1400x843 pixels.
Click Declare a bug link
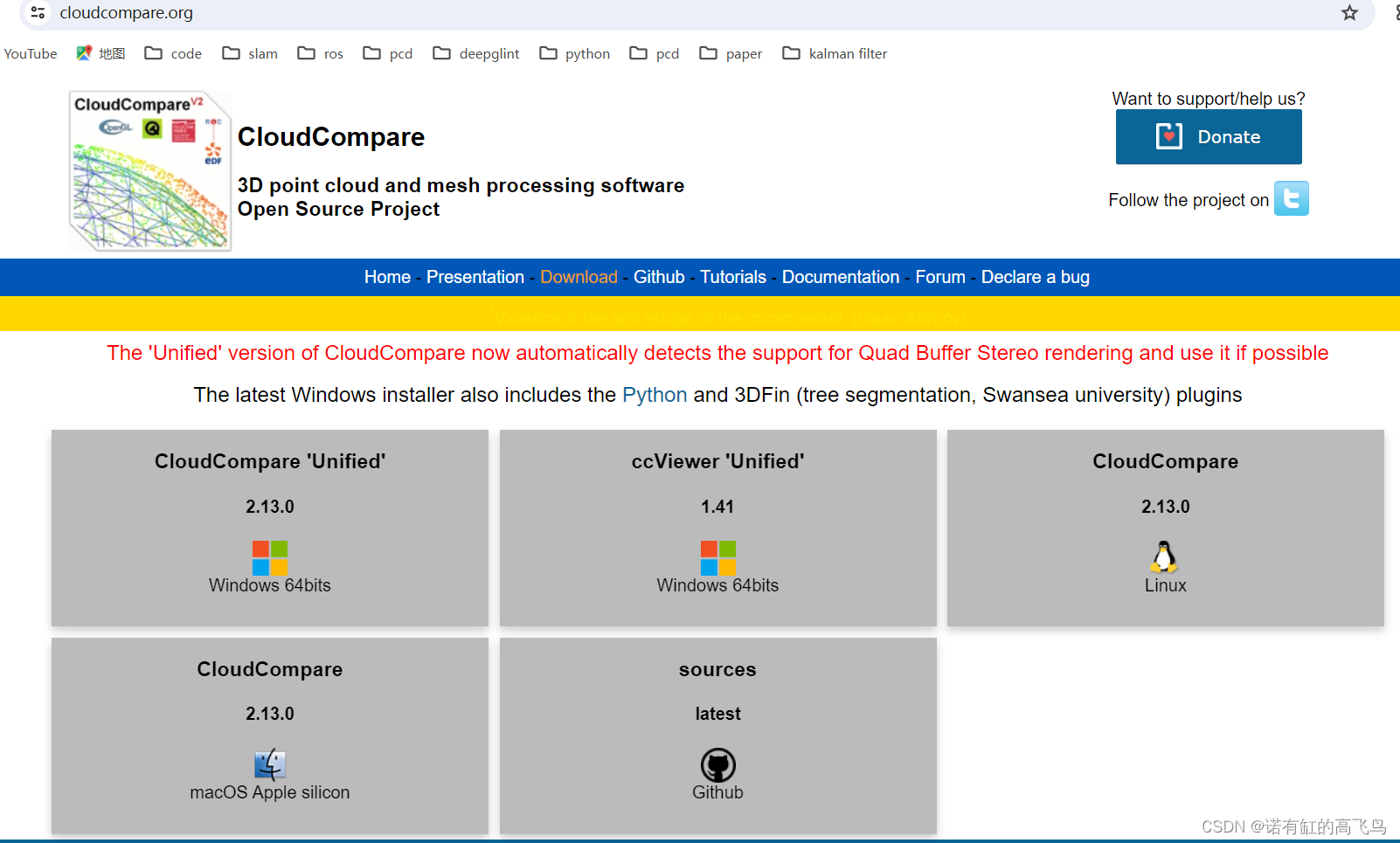(1036, 277)
